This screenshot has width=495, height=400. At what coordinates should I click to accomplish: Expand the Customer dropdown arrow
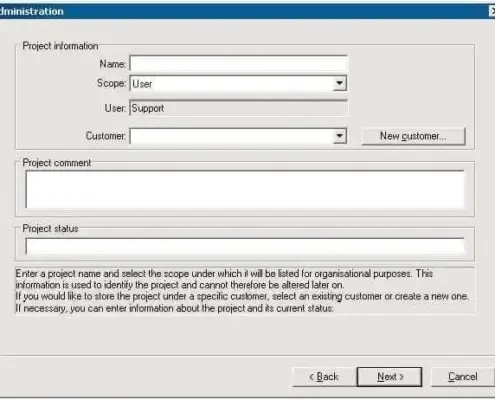tap(339, 136)
